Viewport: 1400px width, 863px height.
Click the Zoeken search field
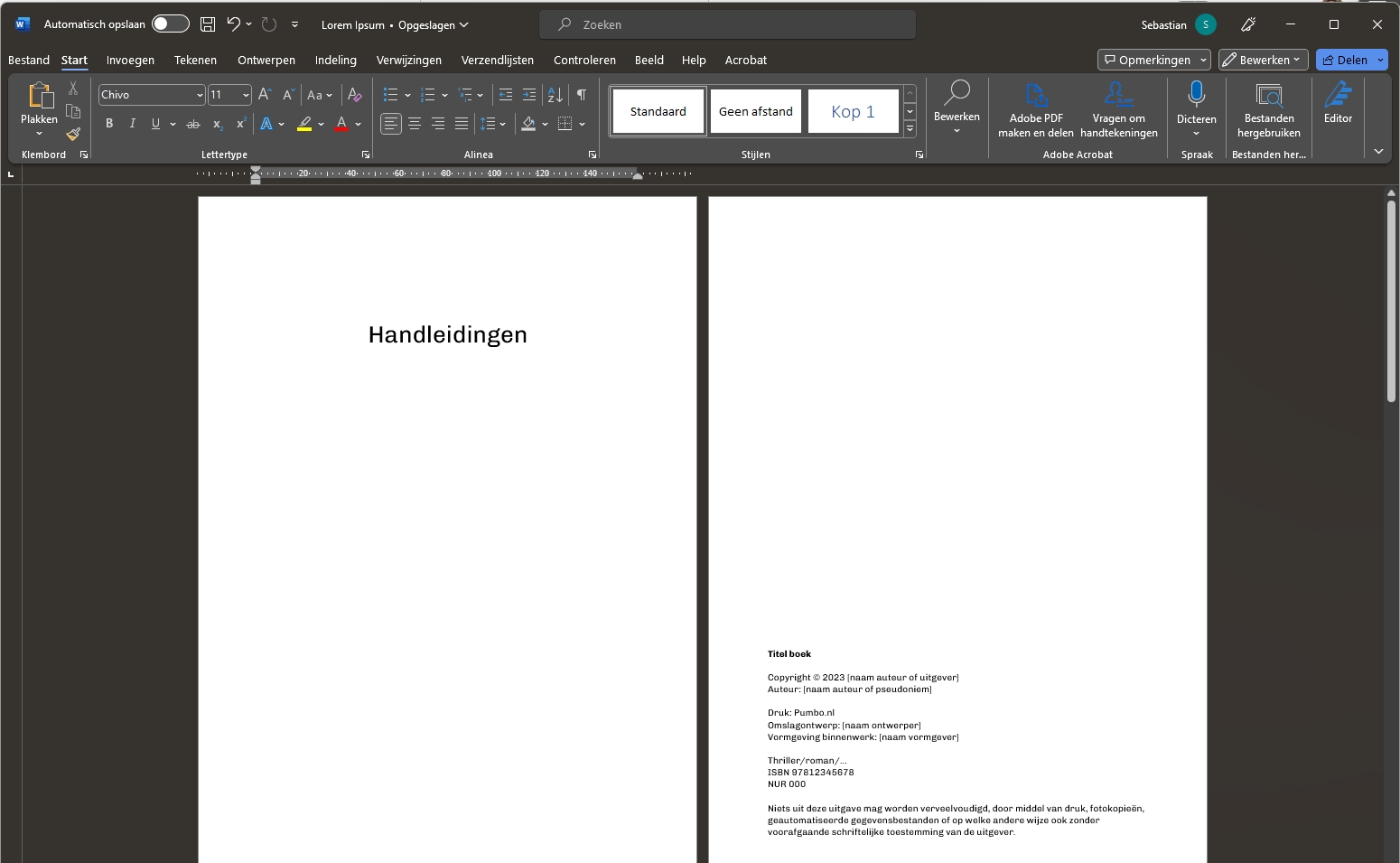(x=727, y=24)
